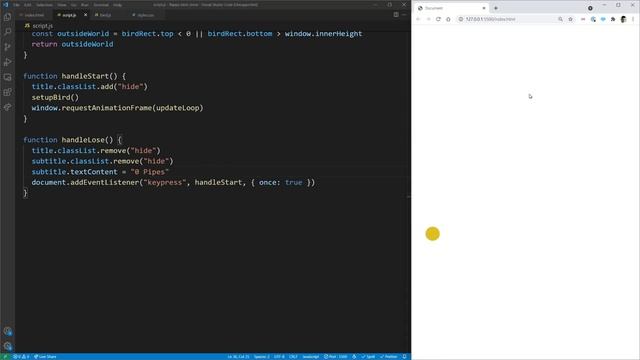Open the Selection menu in VS Code
The image size is (640, 360).
pyautogui.click(x=44, y=5)
